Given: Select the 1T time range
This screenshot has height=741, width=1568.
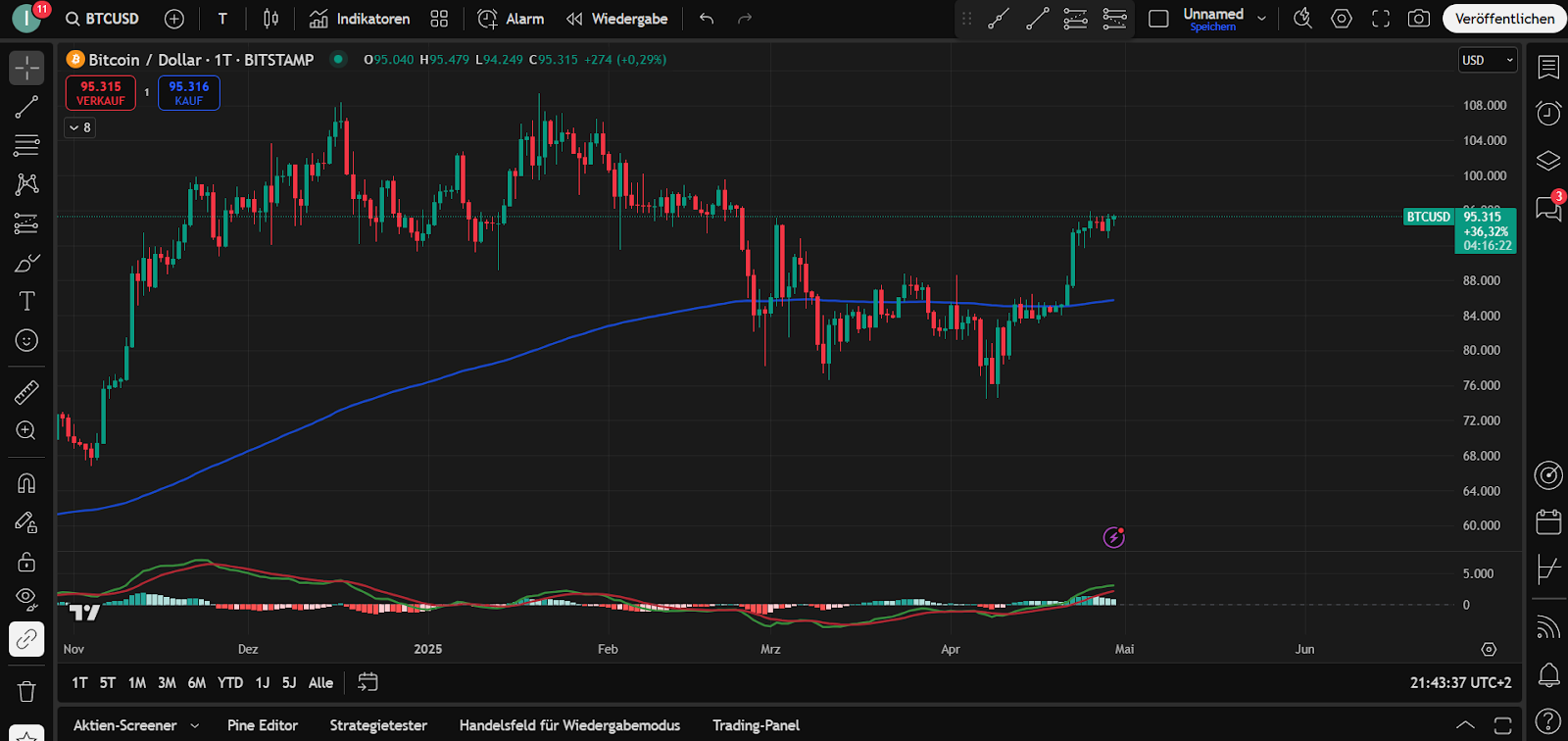Looking at the screenshot, I should pos(79,682).
